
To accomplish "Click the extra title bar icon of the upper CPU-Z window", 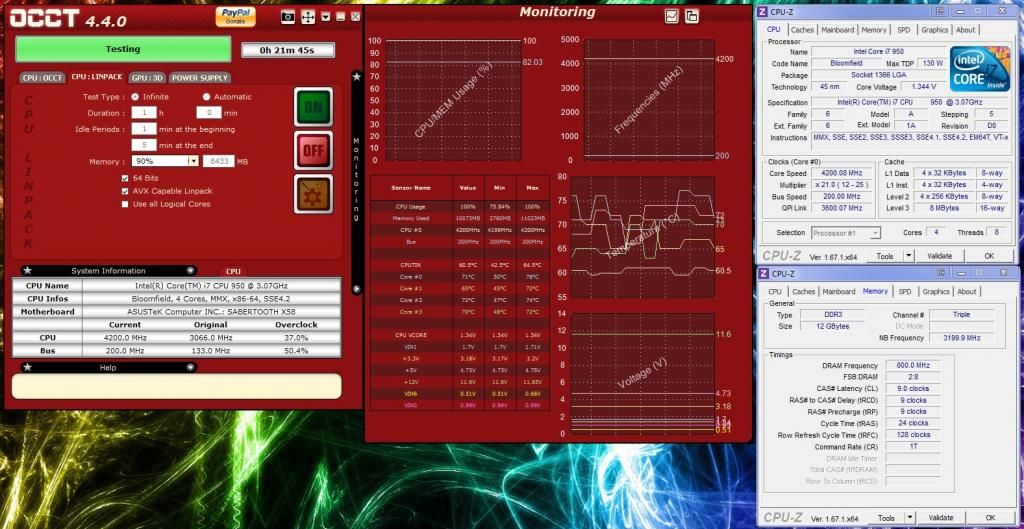I will [940, 10].
